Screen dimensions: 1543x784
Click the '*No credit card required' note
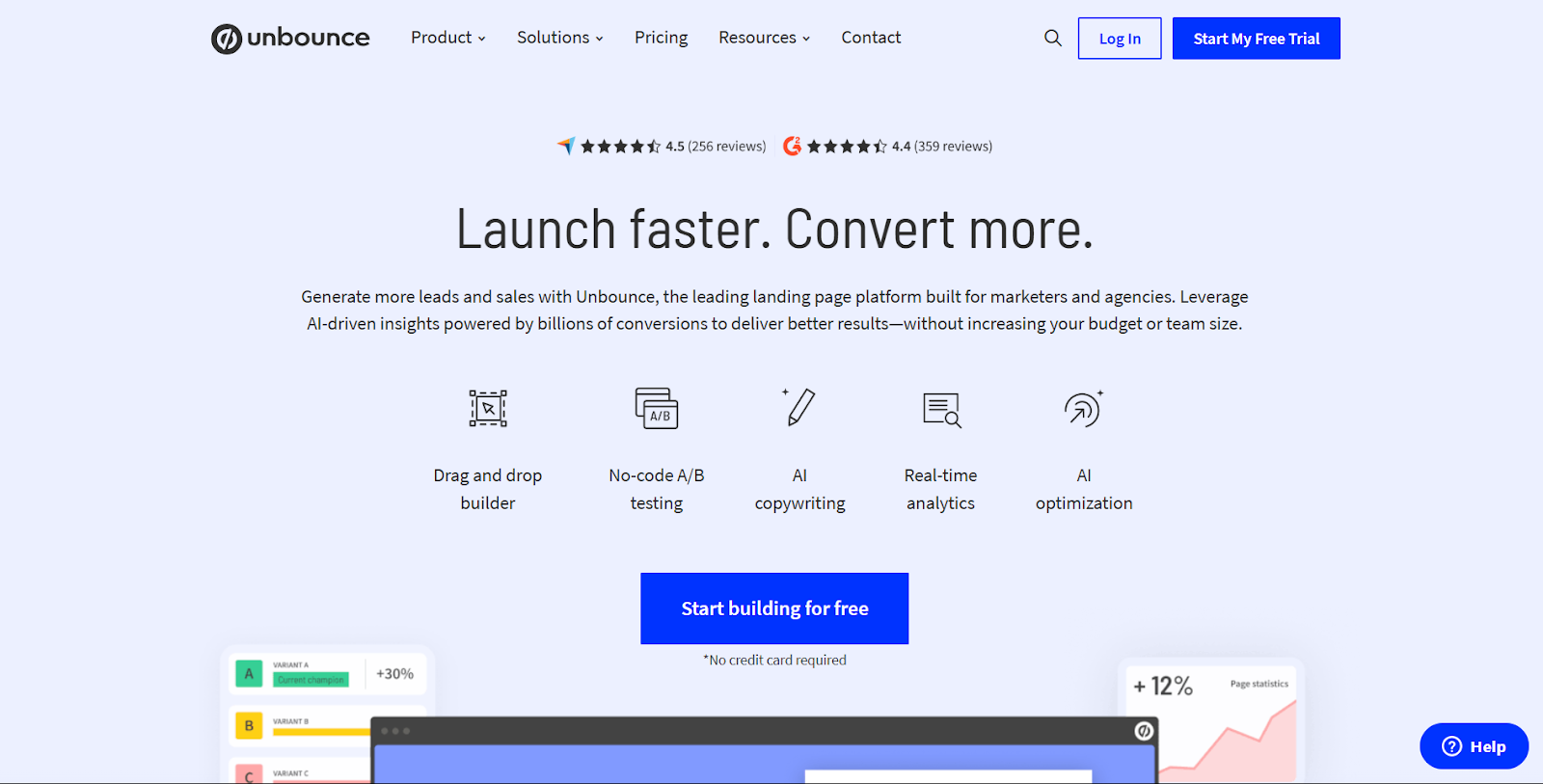pyautogui.click(x=774, y=660)
